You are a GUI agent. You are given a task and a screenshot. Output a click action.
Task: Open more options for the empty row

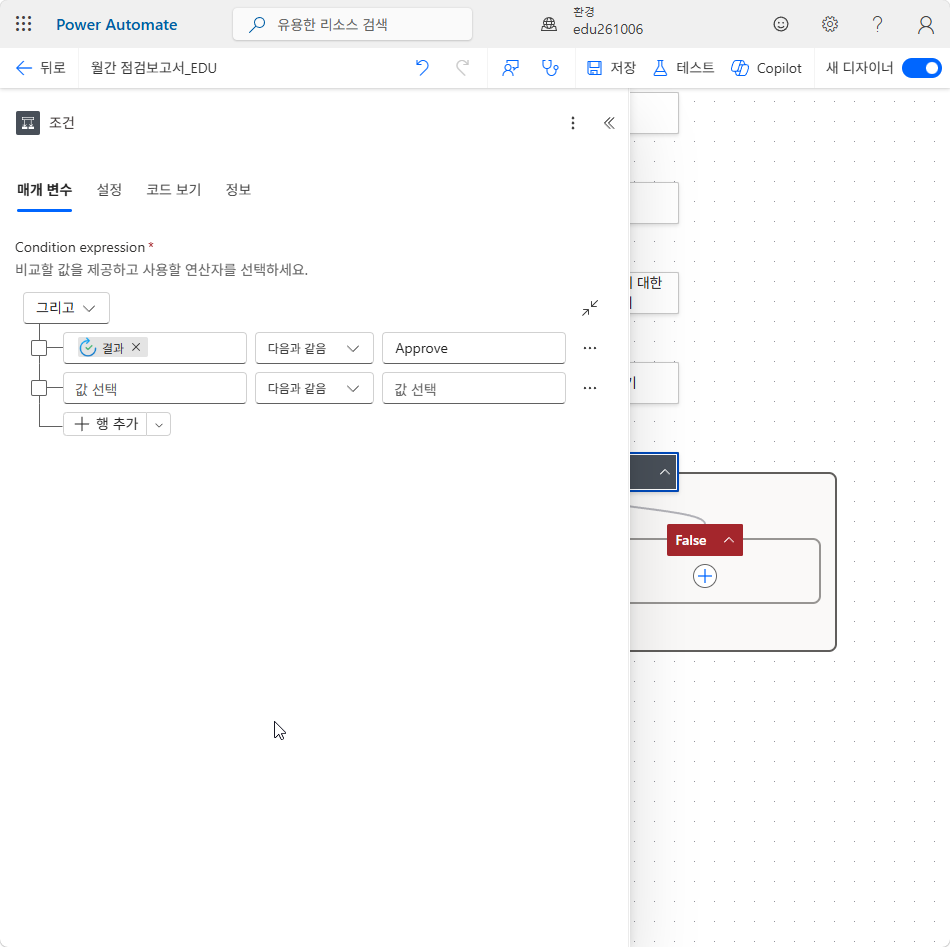click(590, 388)
